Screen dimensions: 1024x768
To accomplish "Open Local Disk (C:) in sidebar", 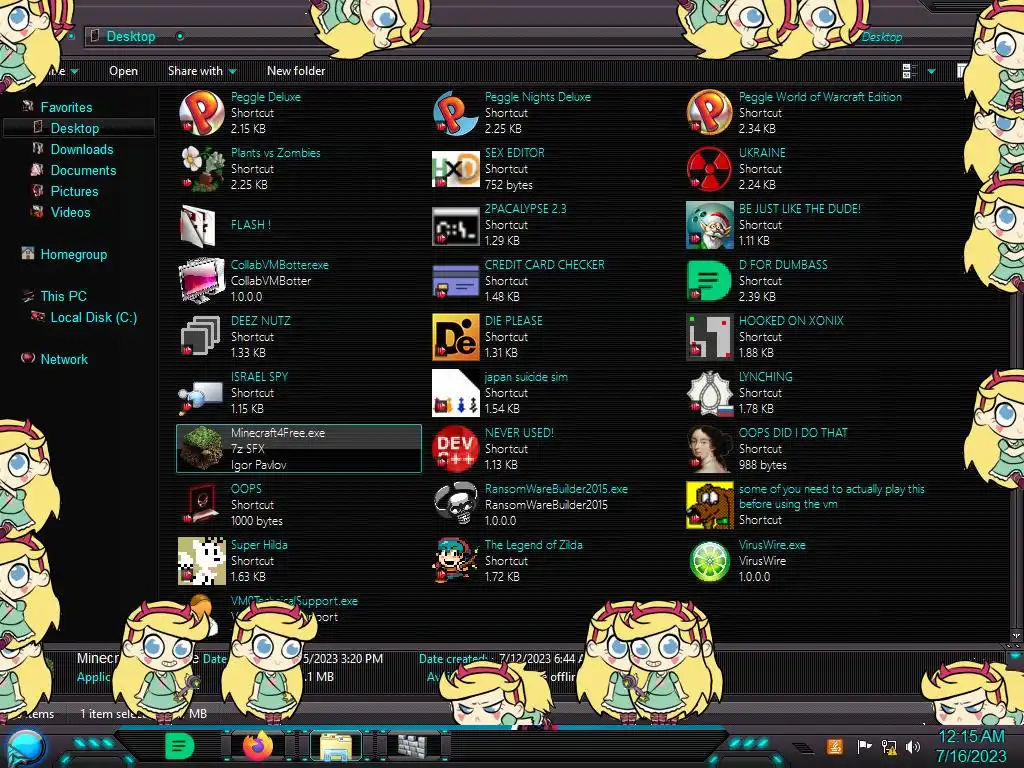I will point(94,317).
